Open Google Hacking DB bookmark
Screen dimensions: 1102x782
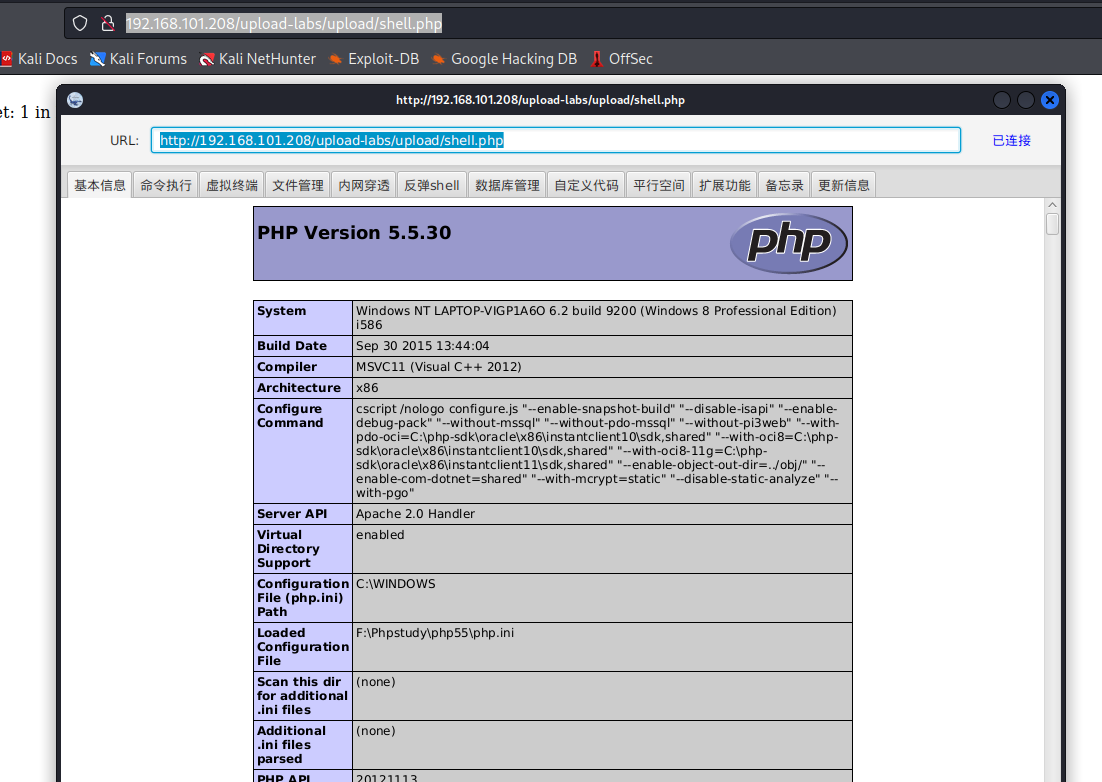pos(505,59)
